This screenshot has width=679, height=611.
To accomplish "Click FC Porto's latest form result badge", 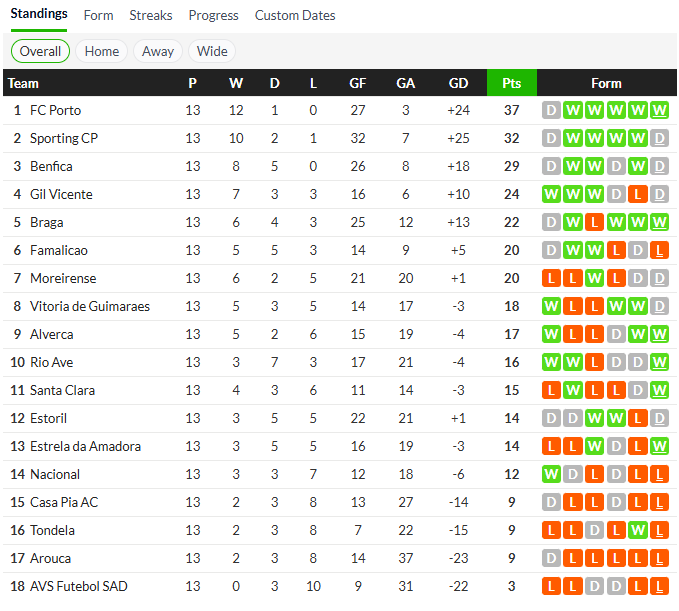I will 659,110.
